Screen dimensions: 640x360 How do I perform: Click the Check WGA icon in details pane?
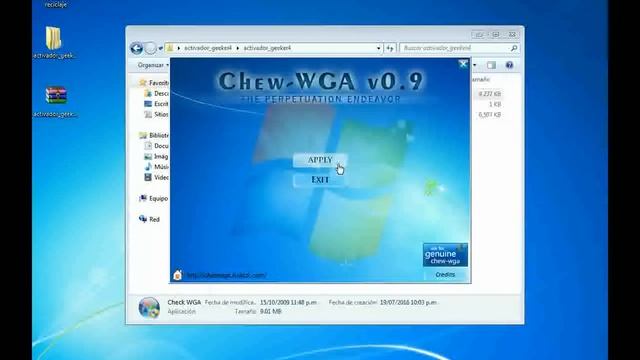coord(149,307)
